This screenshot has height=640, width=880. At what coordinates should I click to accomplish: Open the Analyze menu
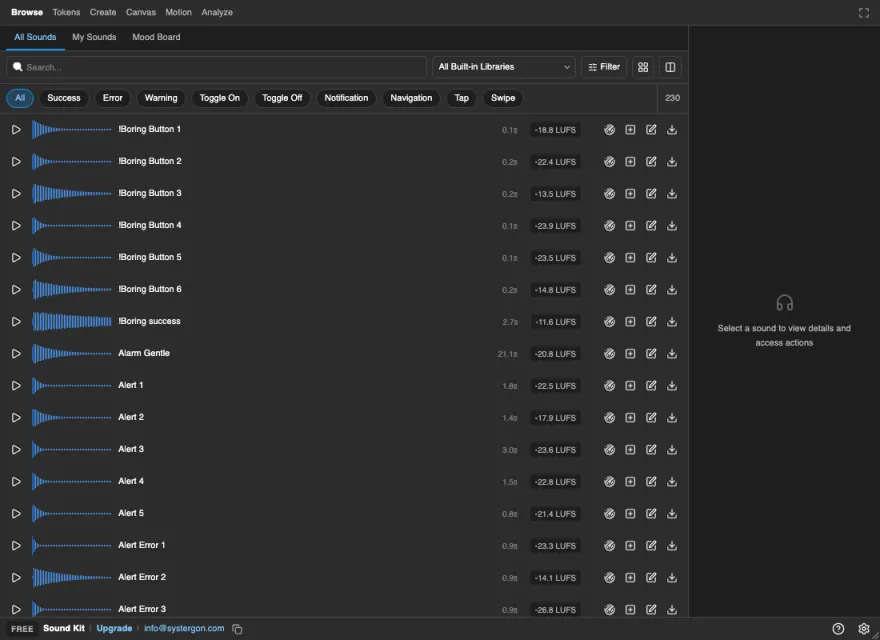217,12
